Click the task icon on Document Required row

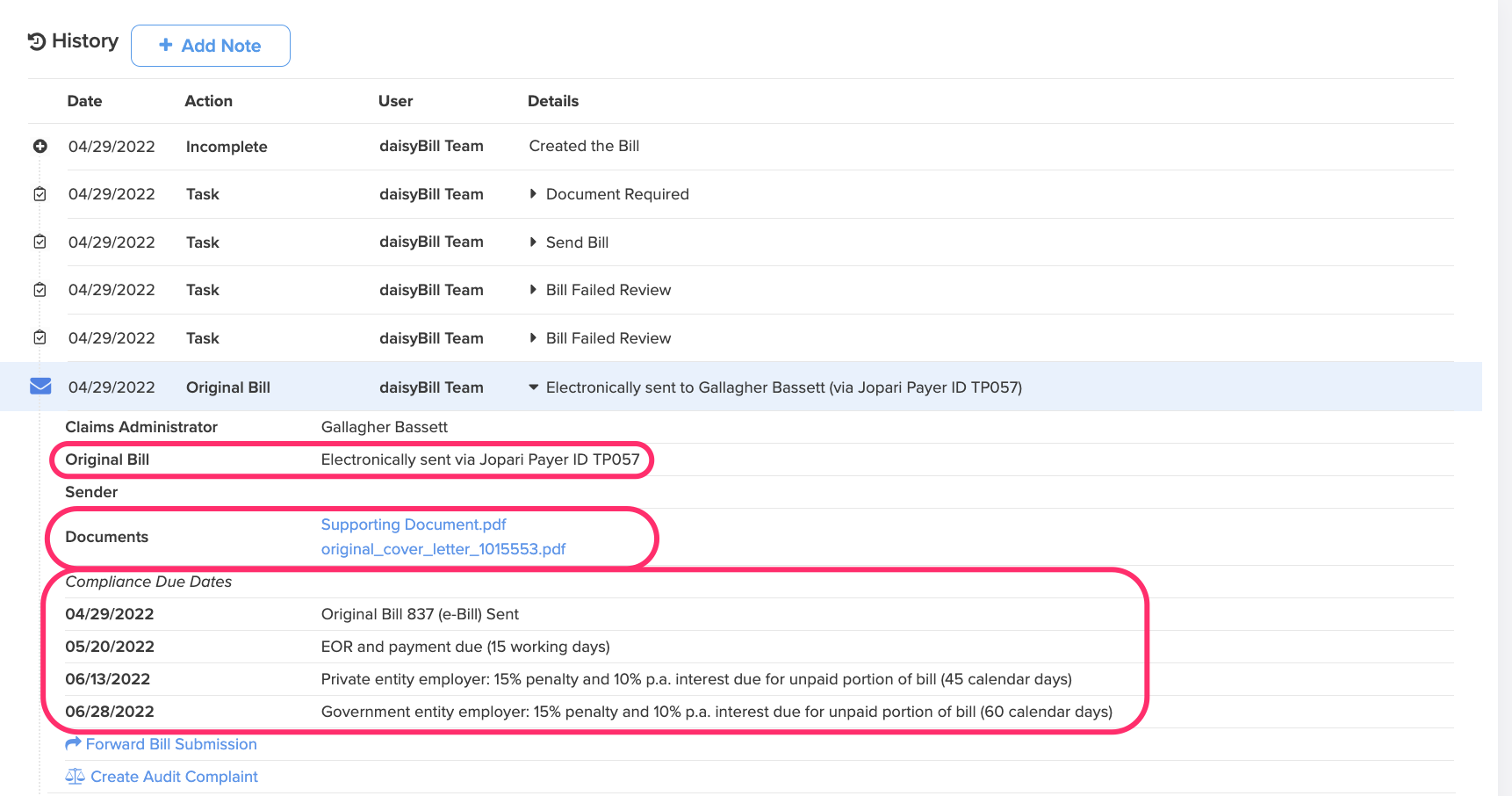tap(40, 194)
